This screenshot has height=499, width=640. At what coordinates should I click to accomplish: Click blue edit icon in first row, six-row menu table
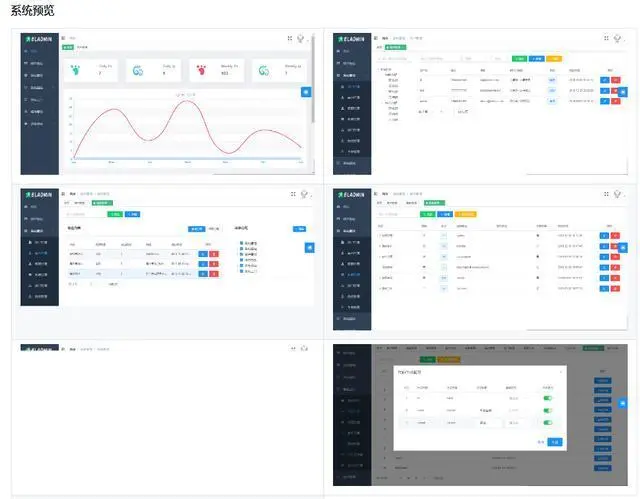coord(604,235)
